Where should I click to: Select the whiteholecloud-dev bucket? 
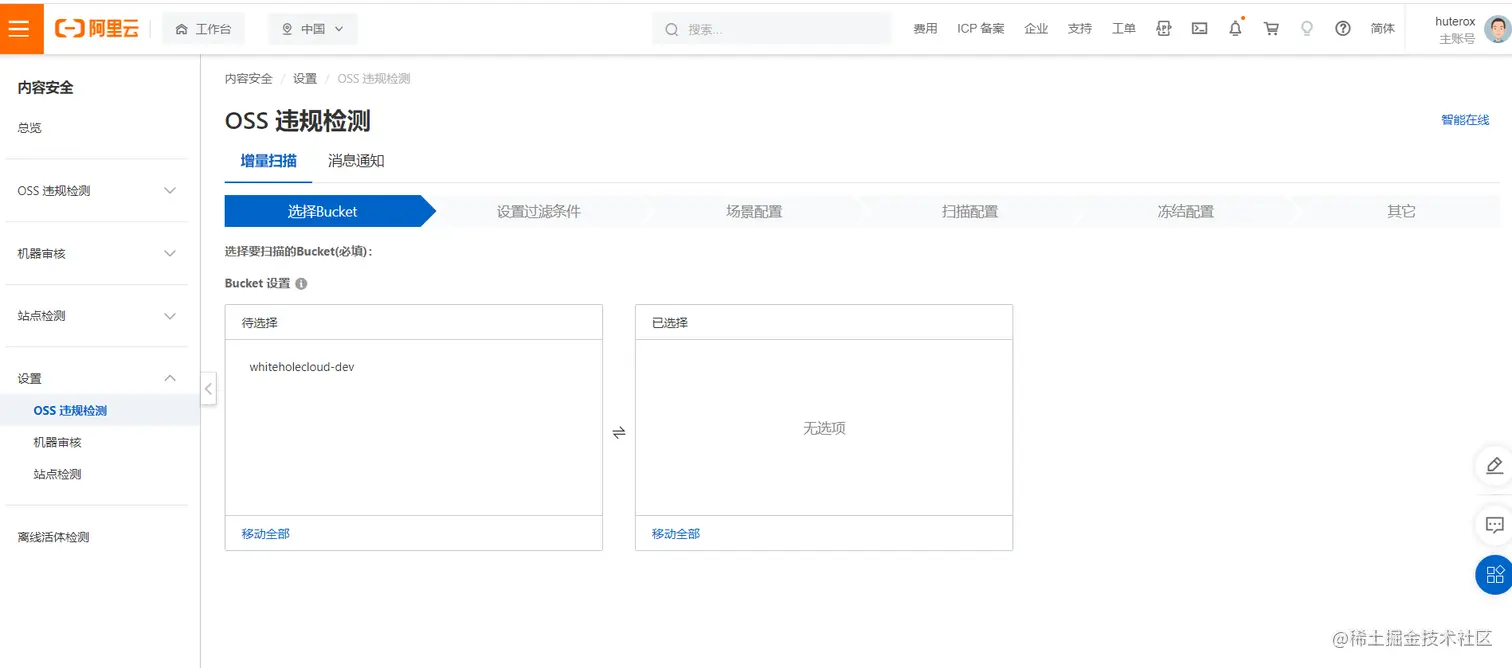(x=301, y=366)
